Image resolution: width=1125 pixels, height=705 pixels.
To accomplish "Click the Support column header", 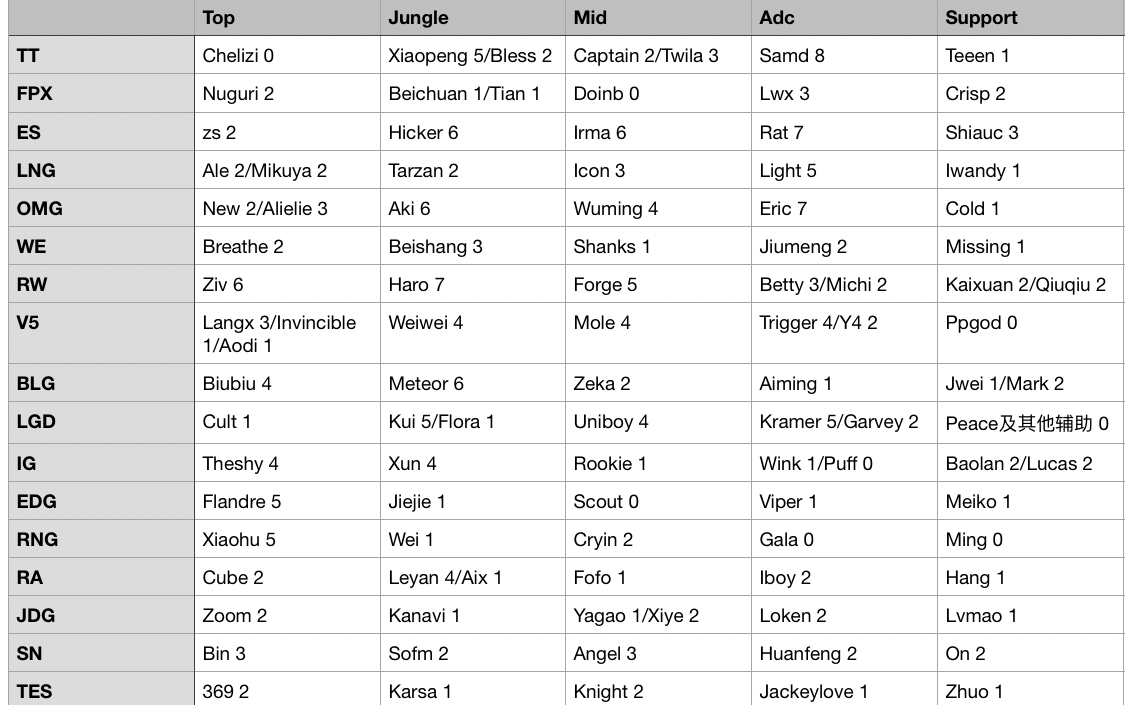I will pyautogui.click(x=1030, y=18).
